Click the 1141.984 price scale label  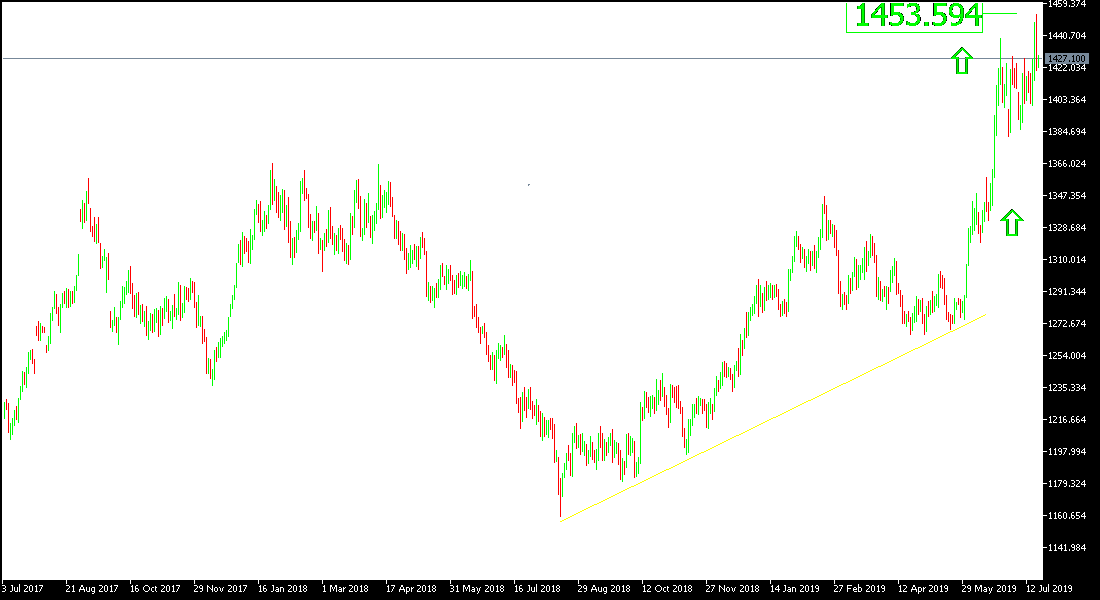pyautogui.click(x=1070, y=547)
